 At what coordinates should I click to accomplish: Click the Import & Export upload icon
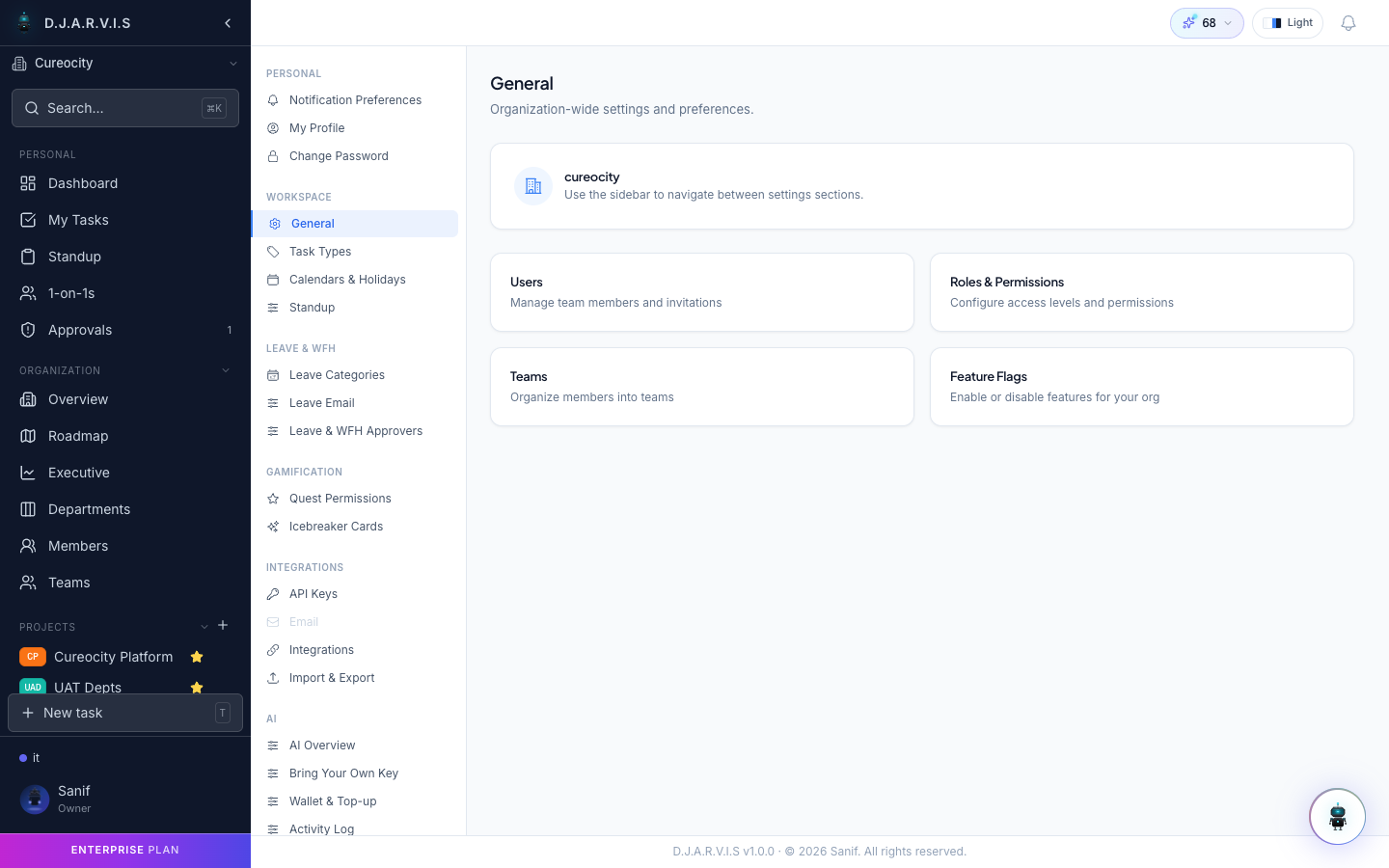[273, 678]
